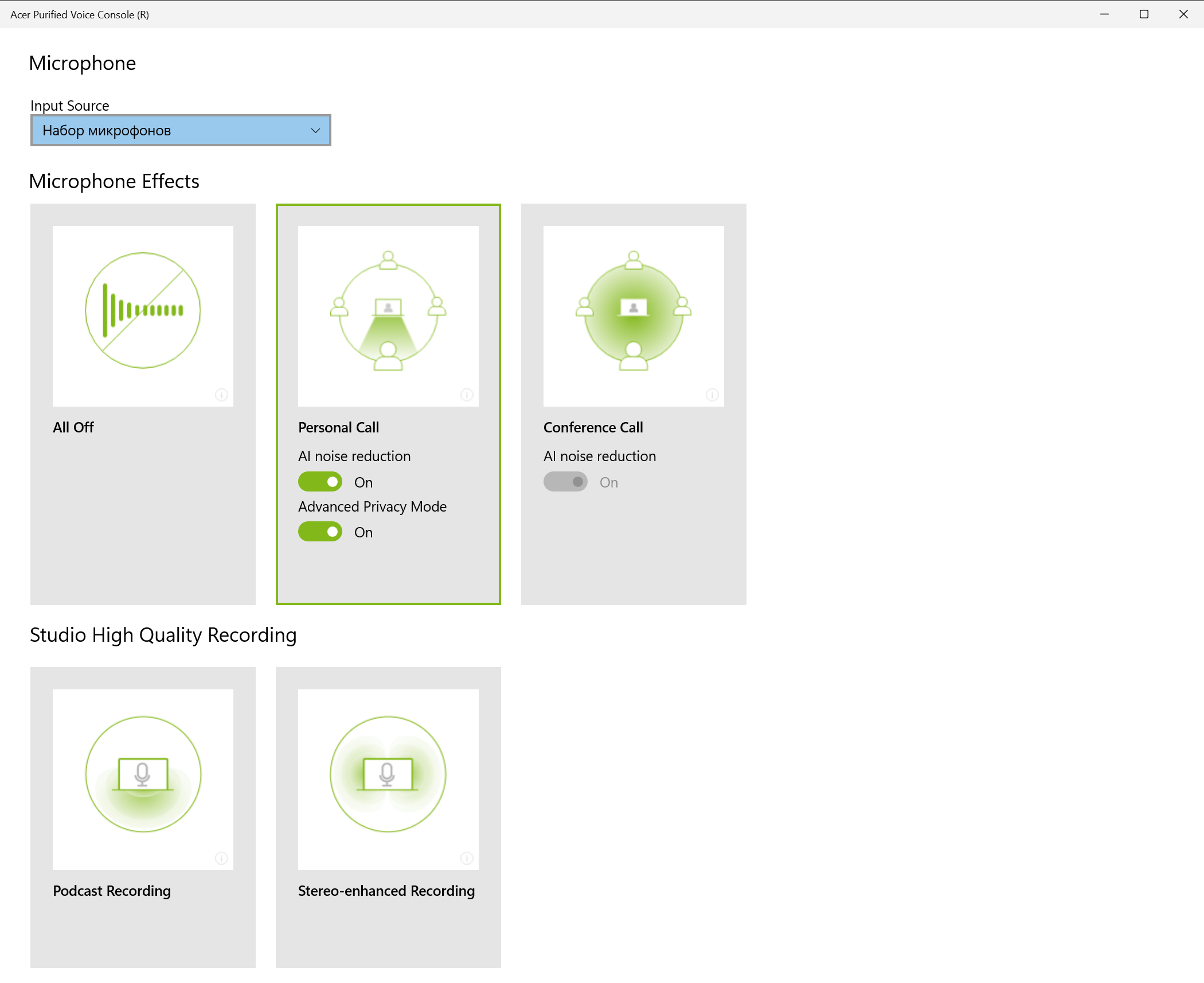Click the All Off label text

pos(73,427)
